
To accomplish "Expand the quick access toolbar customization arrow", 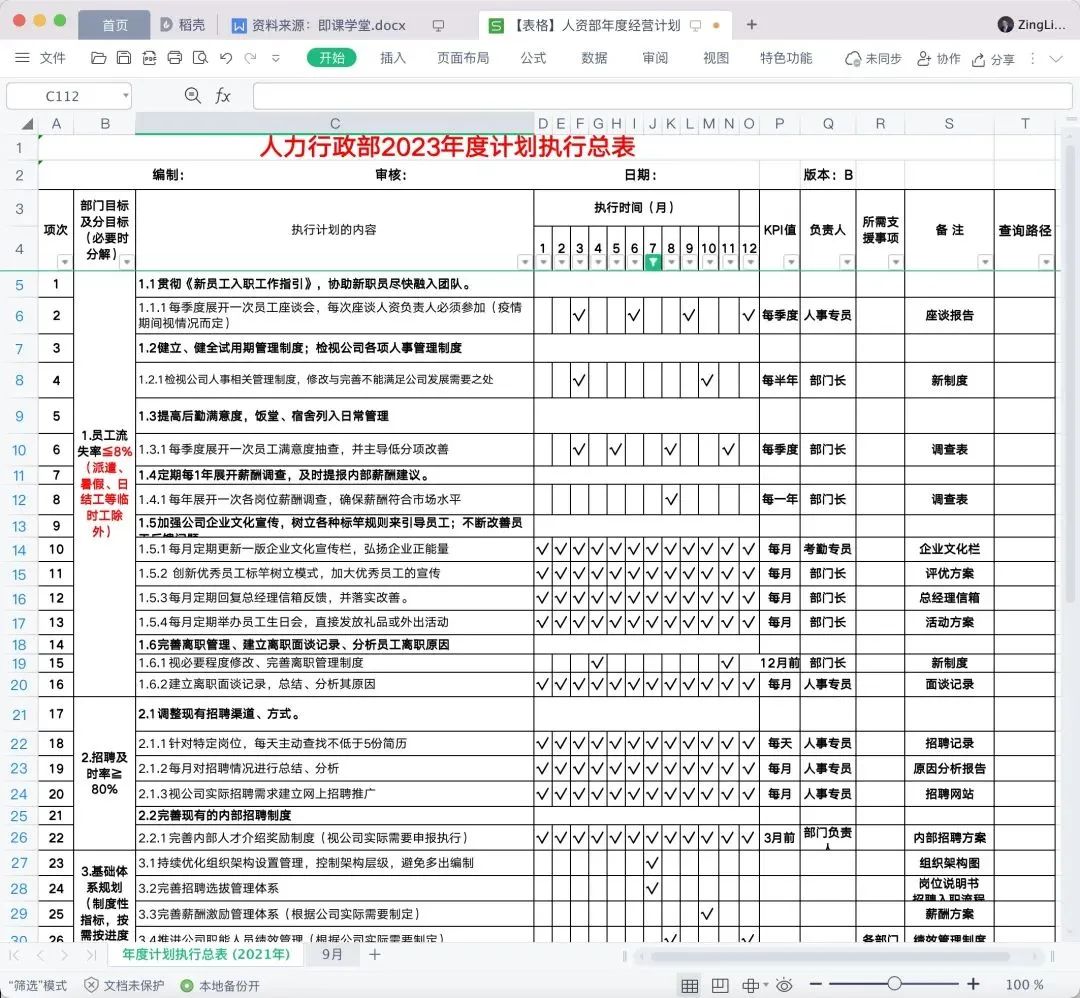I will (x=276, y=59).
